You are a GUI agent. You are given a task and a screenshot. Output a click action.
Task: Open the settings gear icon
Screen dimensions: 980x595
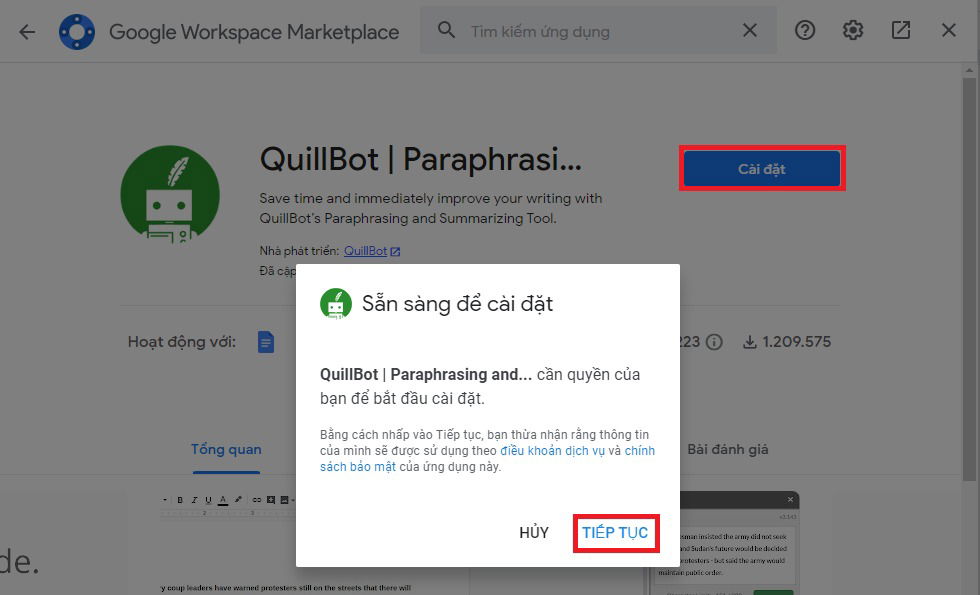coord(852,30)
